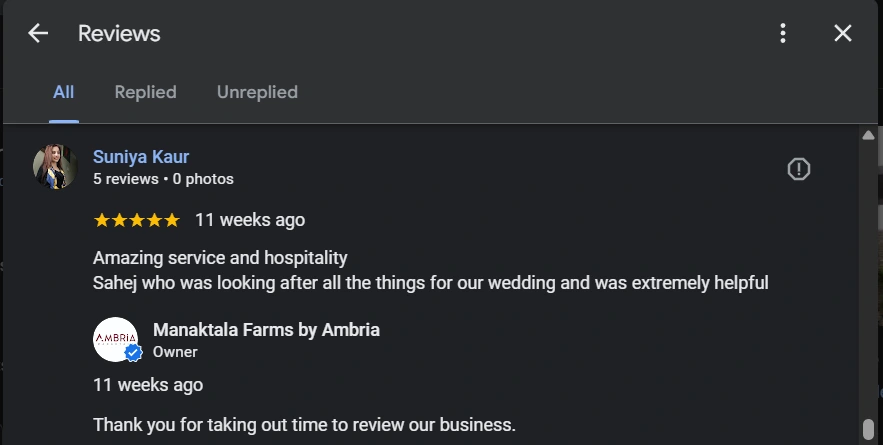This screenshot has height=445, width=883.
Task: Click the Ambria owner logo
Action: point(115,339)
